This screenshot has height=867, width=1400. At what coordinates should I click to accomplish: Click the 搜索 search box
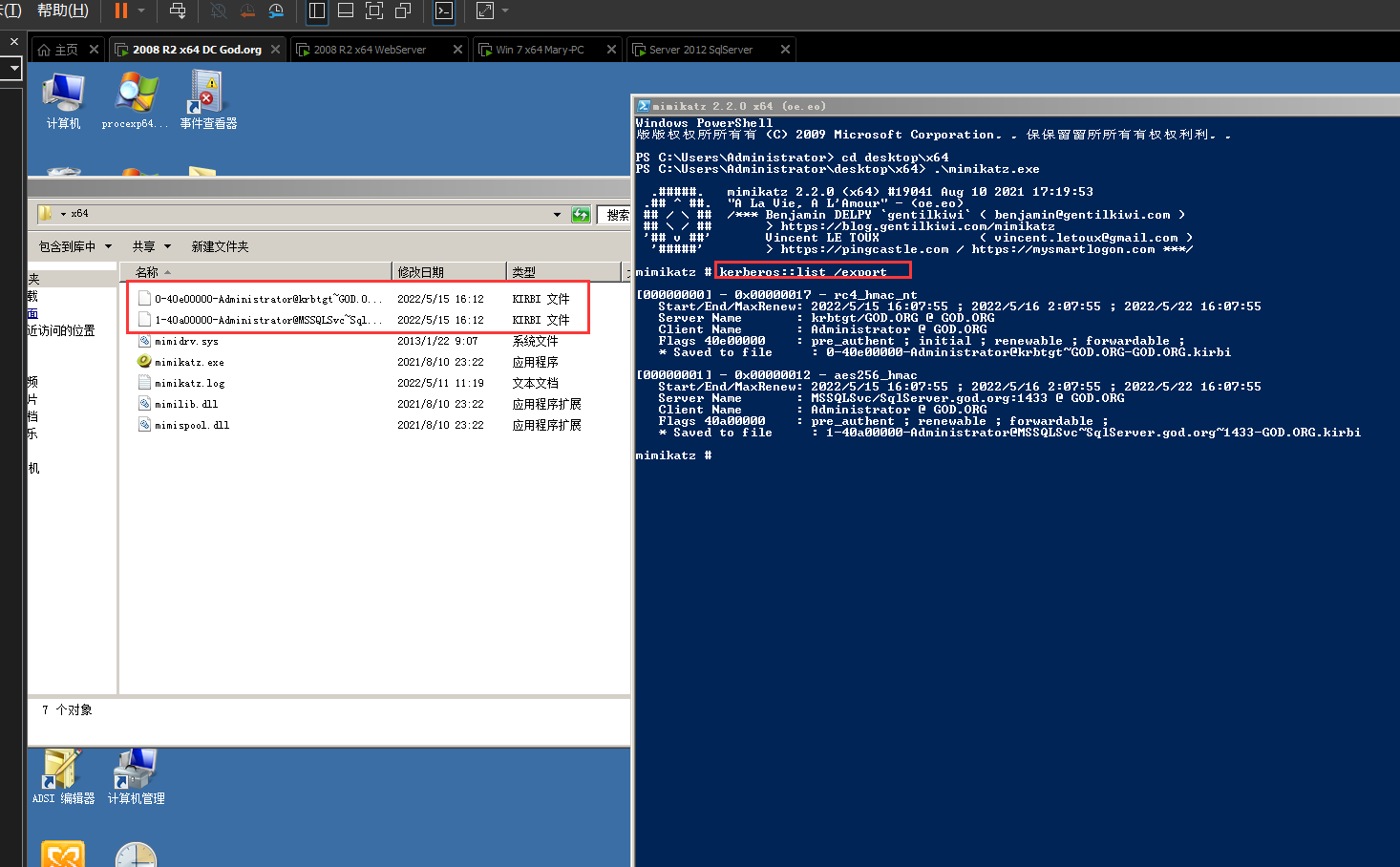(614, 215)
